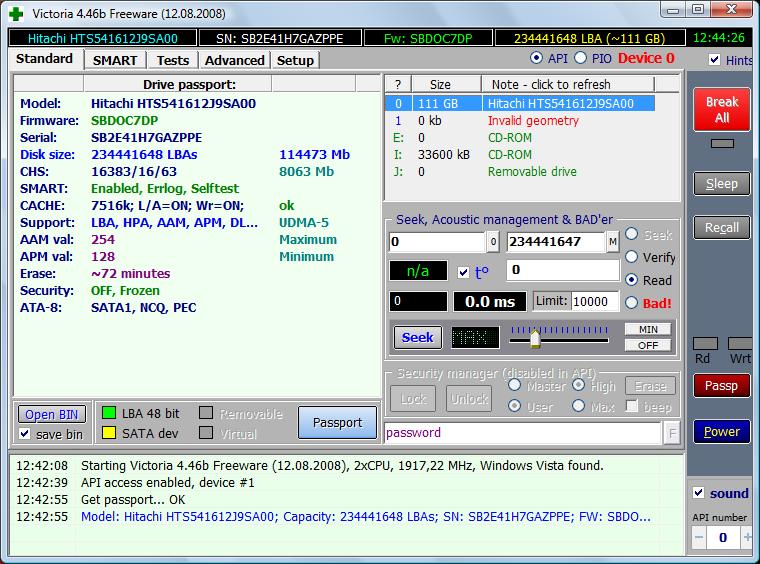
Task: Click the F button next to password
Action: coord(672,433)
